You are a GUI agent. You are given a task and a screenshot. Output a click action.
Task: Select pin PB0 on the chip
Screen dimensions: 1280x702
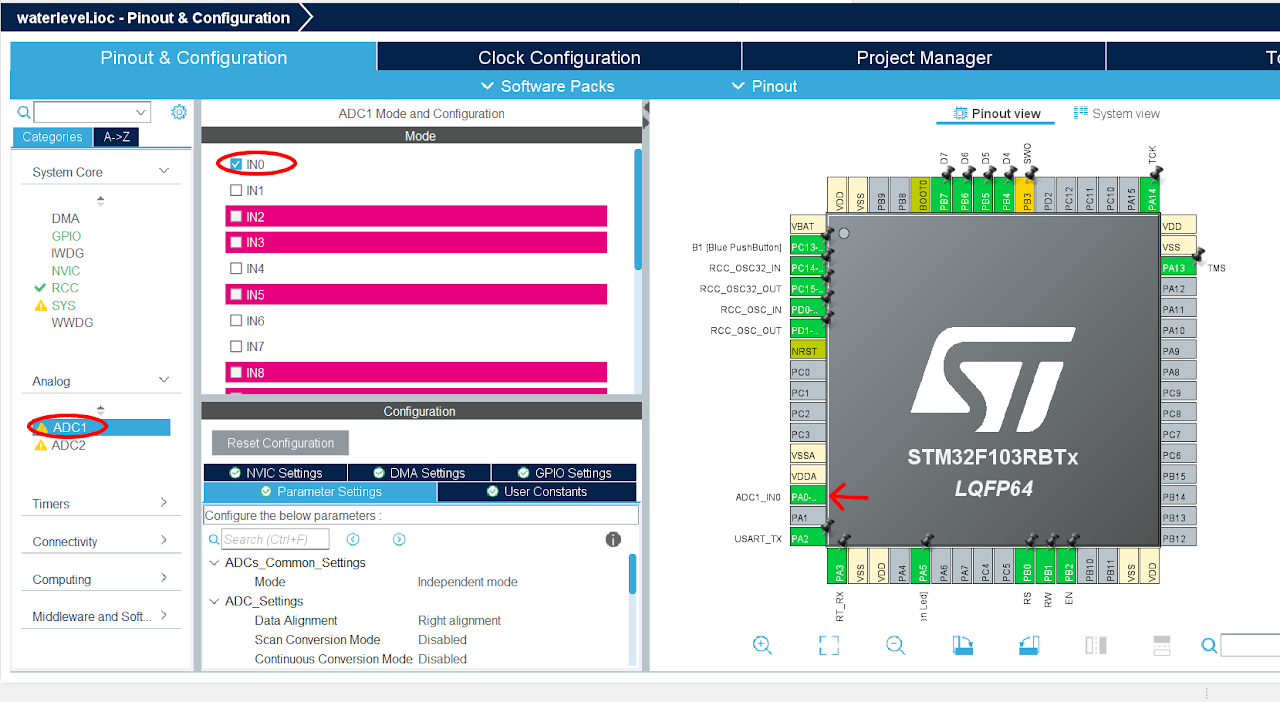(x=1027, y=566)
